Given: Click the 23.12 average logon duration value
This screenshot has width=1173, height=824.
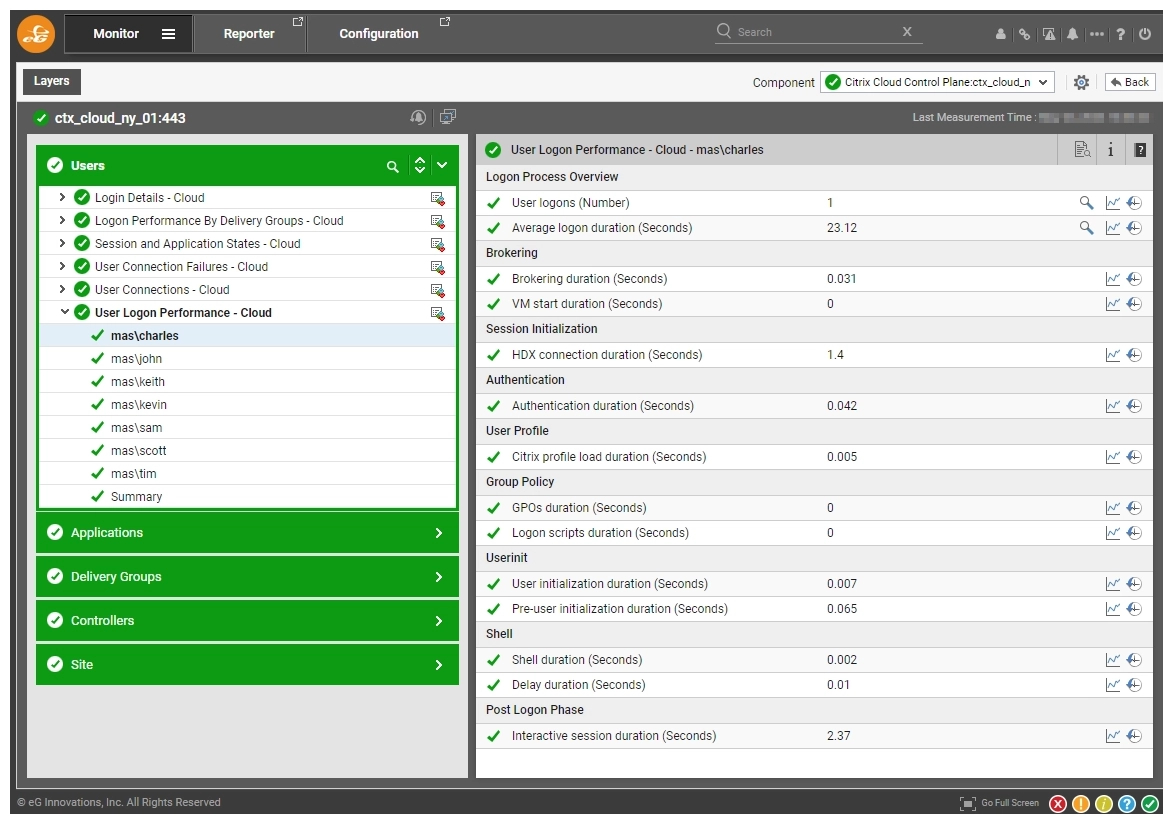Looking at the screenshot, I should [x=842, y=228].
